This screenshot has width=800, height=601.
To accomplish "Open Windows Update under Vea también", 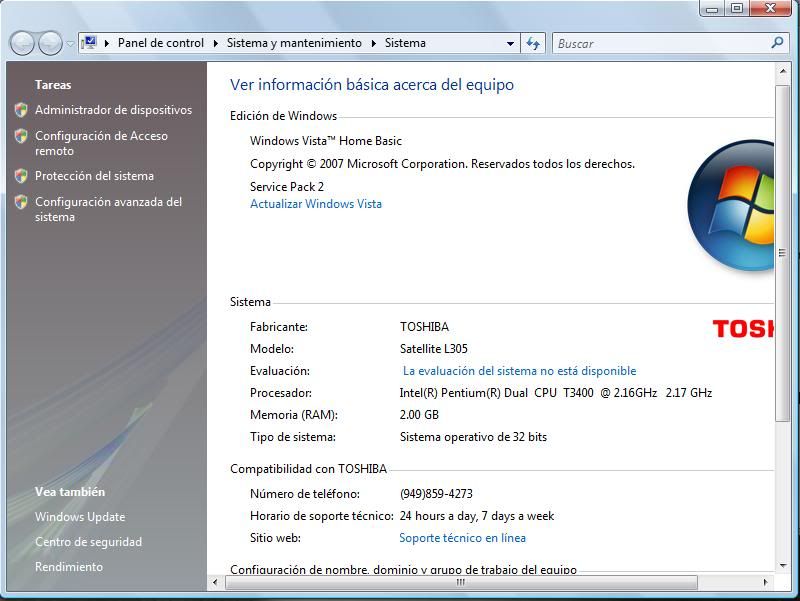I will tap(80, 517).
